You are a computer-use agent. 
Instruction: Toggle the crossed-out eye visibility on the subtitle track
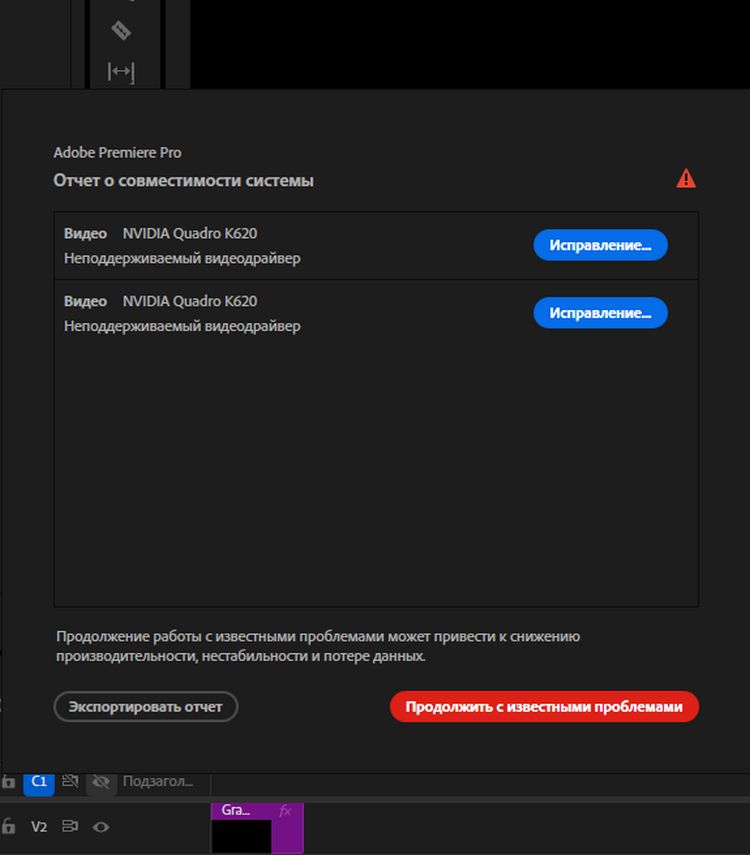click(x=101, y=782)
